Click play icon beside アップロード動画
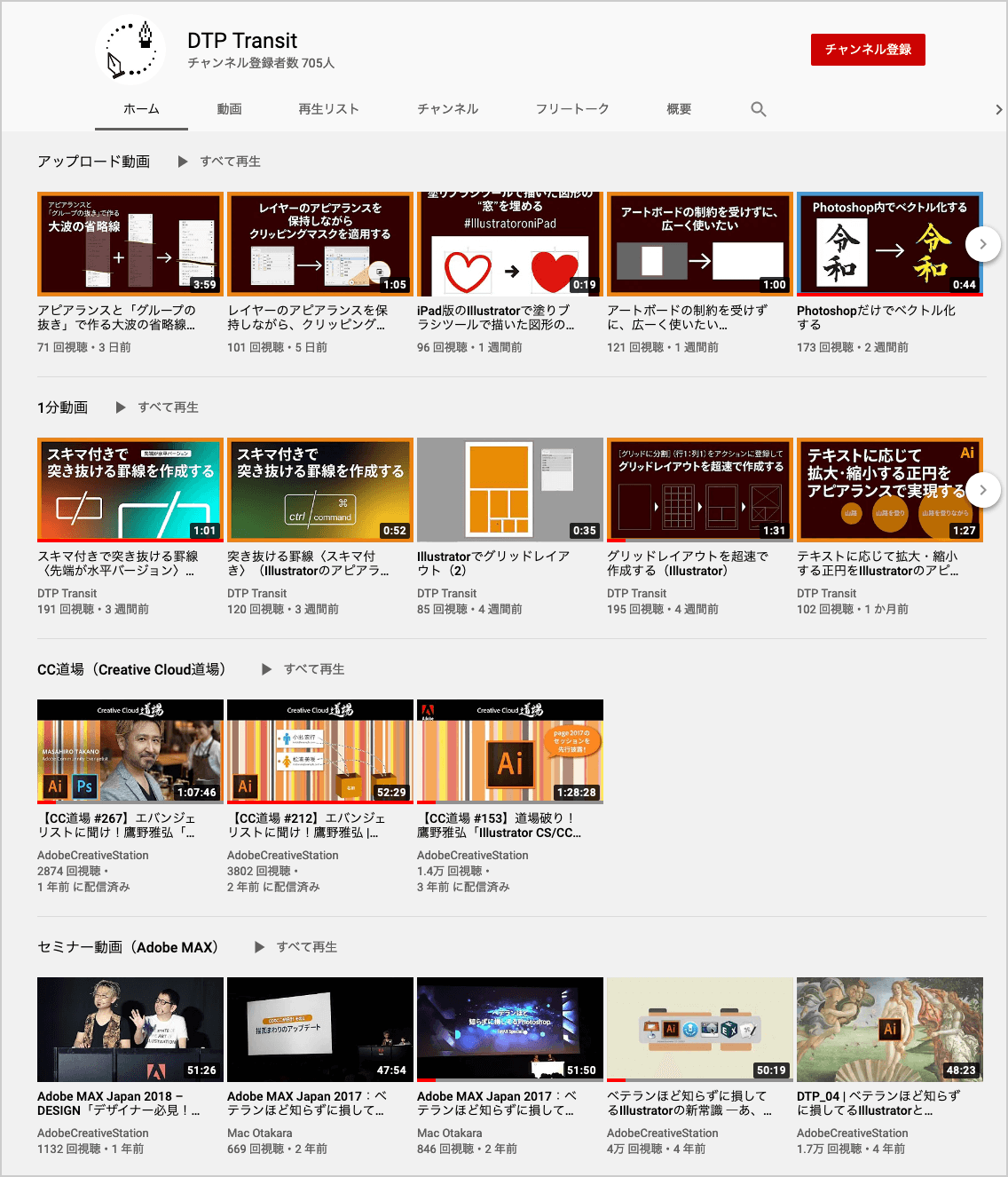This screenshot has height=1177, width=1008. pos(183,162)
